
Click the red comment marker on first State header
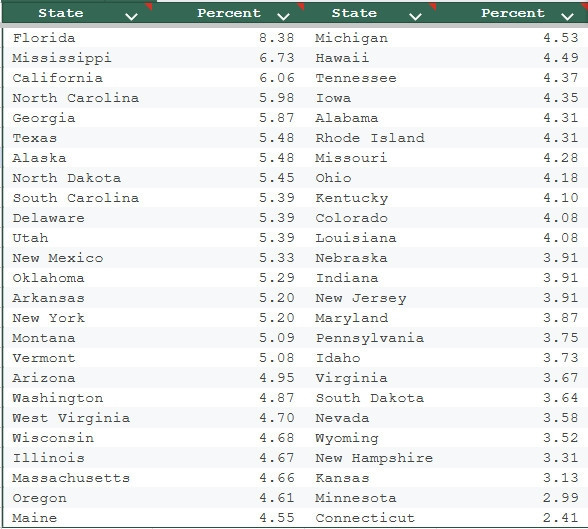coord(150,6)
